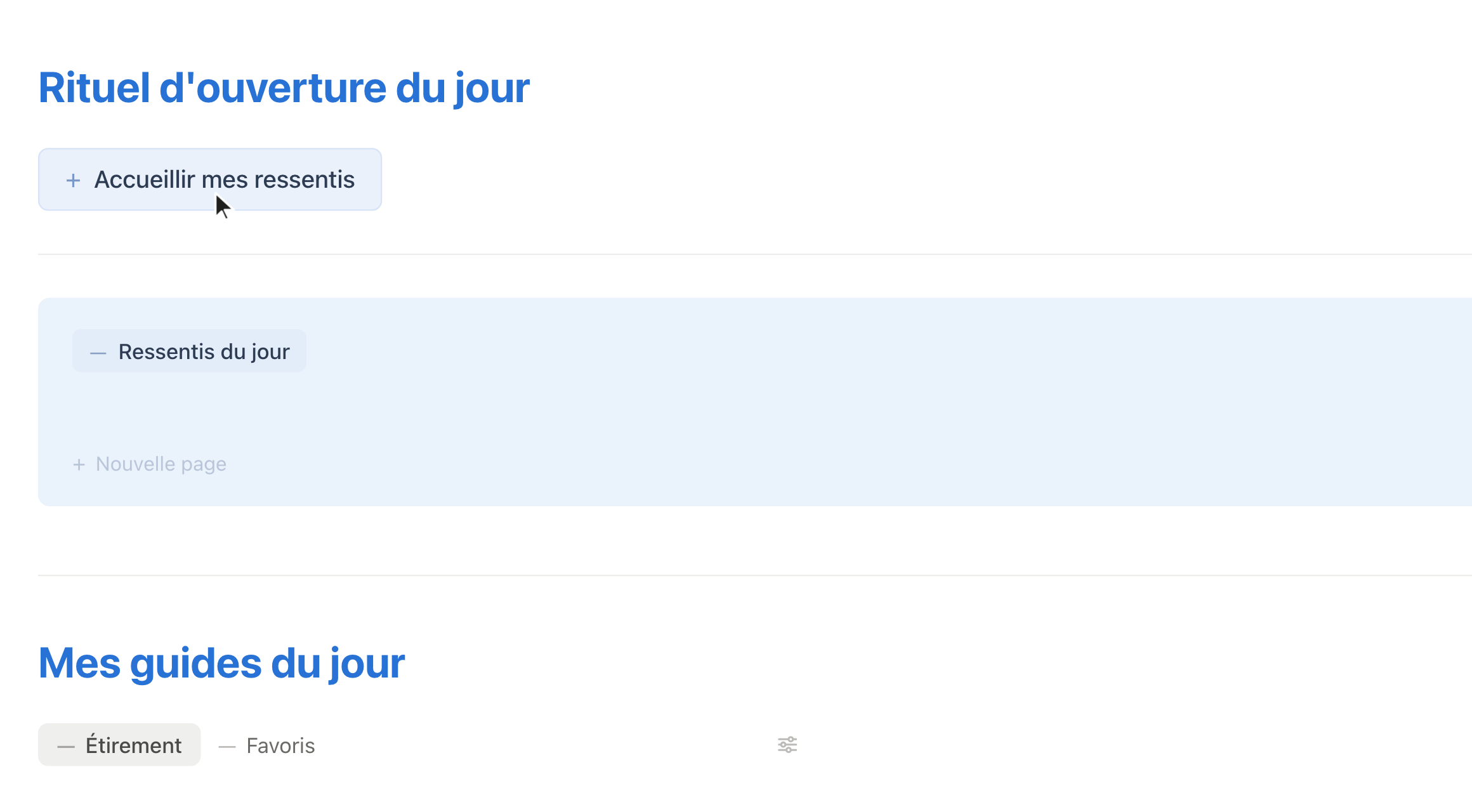The height and width of the screenshot is (812, 1472).
Task: Click the Rituel d'ouverture du jour heading
Action: pyautogui.click(x=284, y=88)
